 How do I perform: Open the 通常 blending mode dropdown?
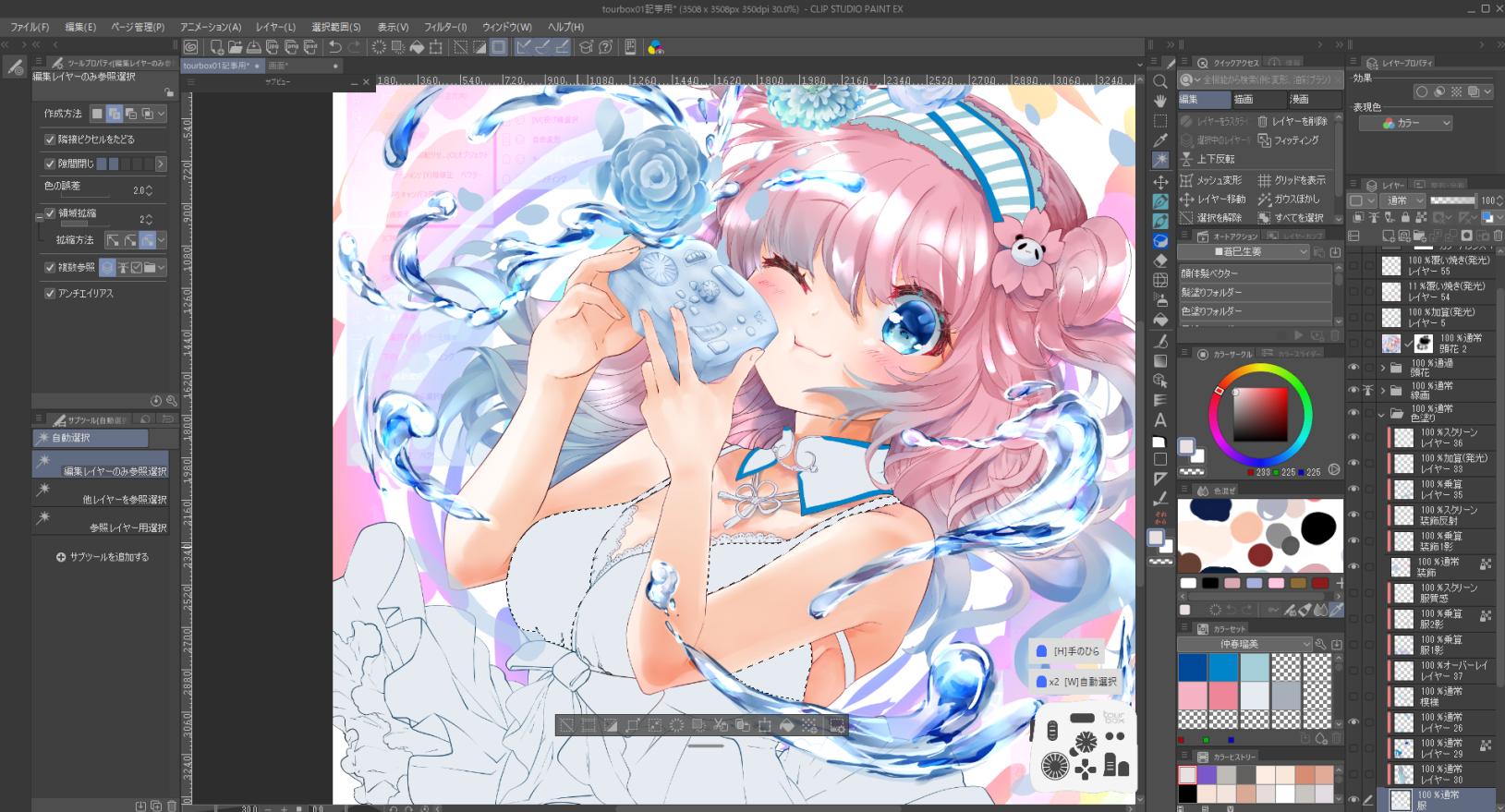tap(1401, 200)
